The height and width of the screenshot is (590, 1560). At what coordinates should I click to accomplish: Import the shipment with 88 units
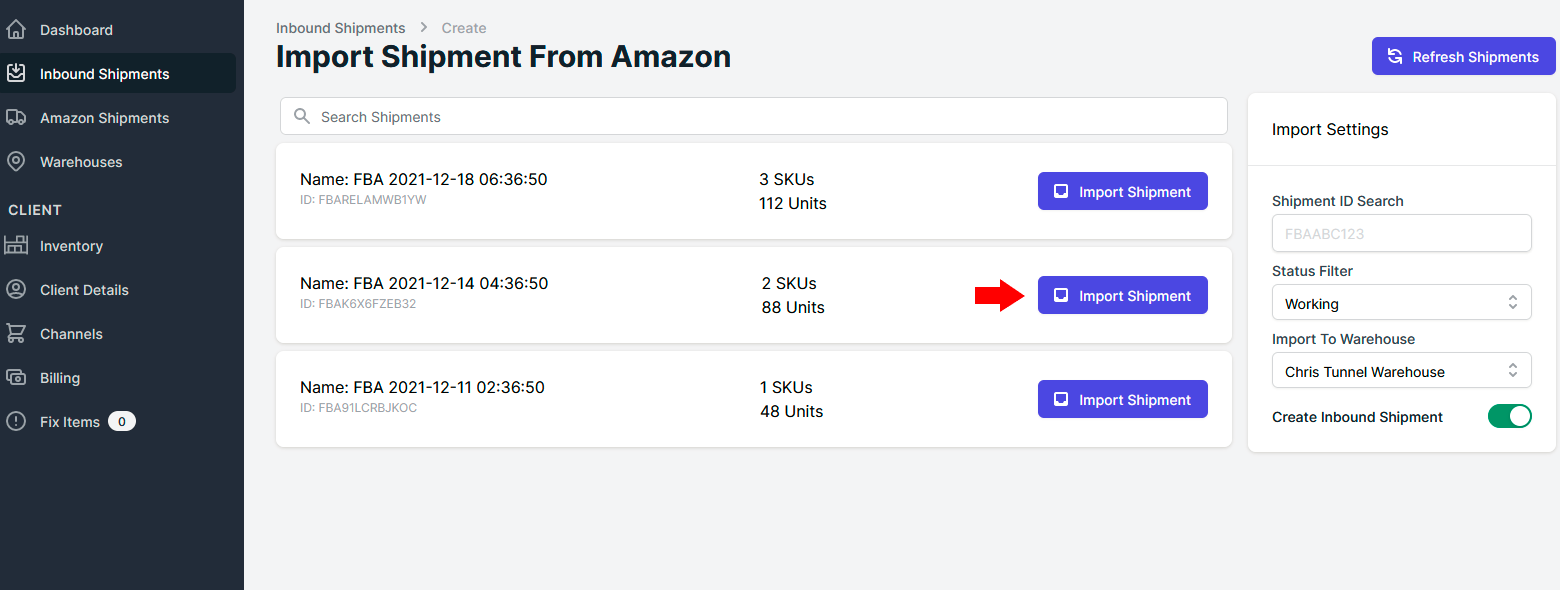point(1123,295)
